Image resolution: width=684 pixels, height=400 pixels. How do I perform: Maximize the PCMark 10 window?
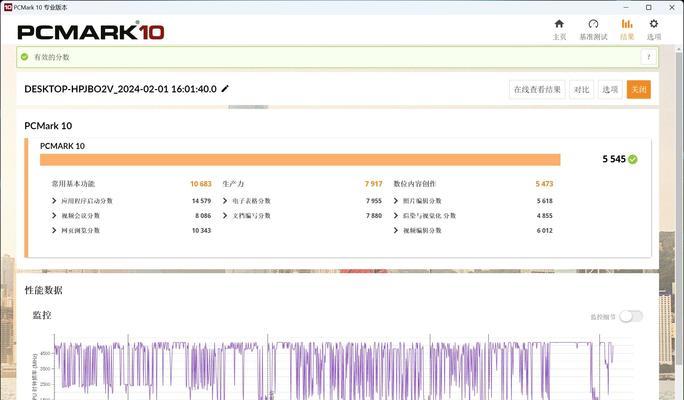[649, 7]
